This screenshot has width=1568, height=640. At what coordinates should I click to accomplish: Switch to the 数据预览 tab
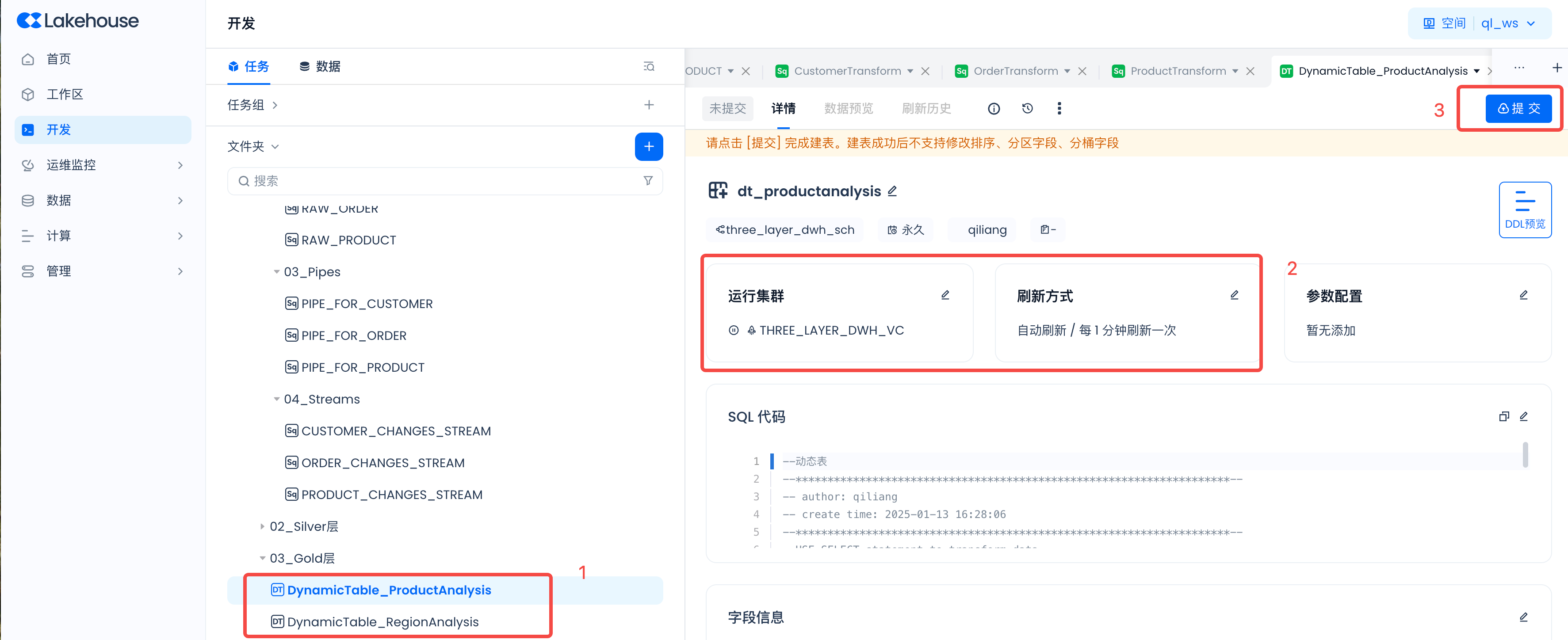pyautogui.click(x=848, y=108)
